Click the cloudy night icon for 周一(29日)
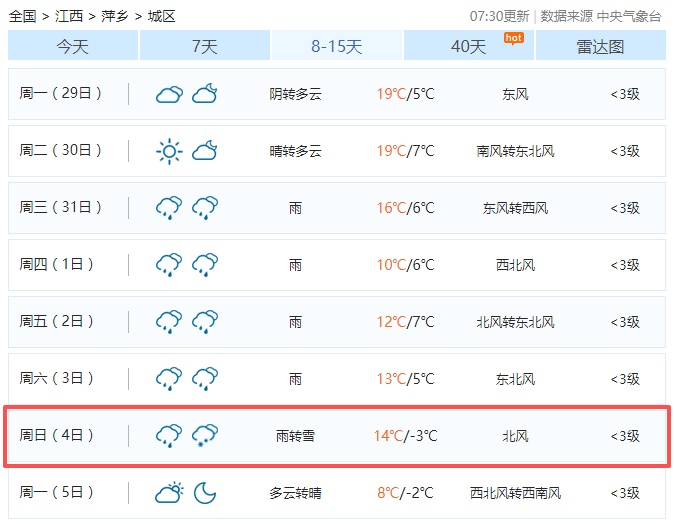674x524 pixels. click(x=205, y=93)
